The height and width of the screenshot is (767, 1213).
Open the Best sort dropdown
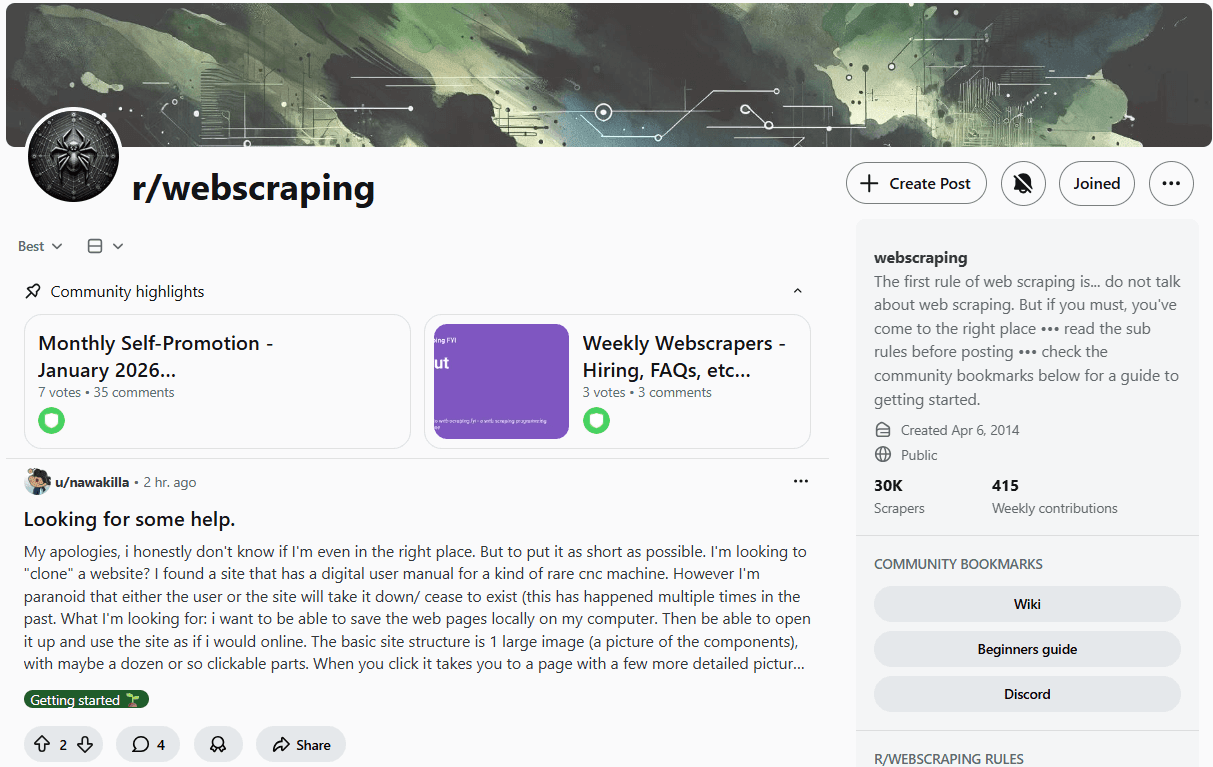(x=39, y=245)
